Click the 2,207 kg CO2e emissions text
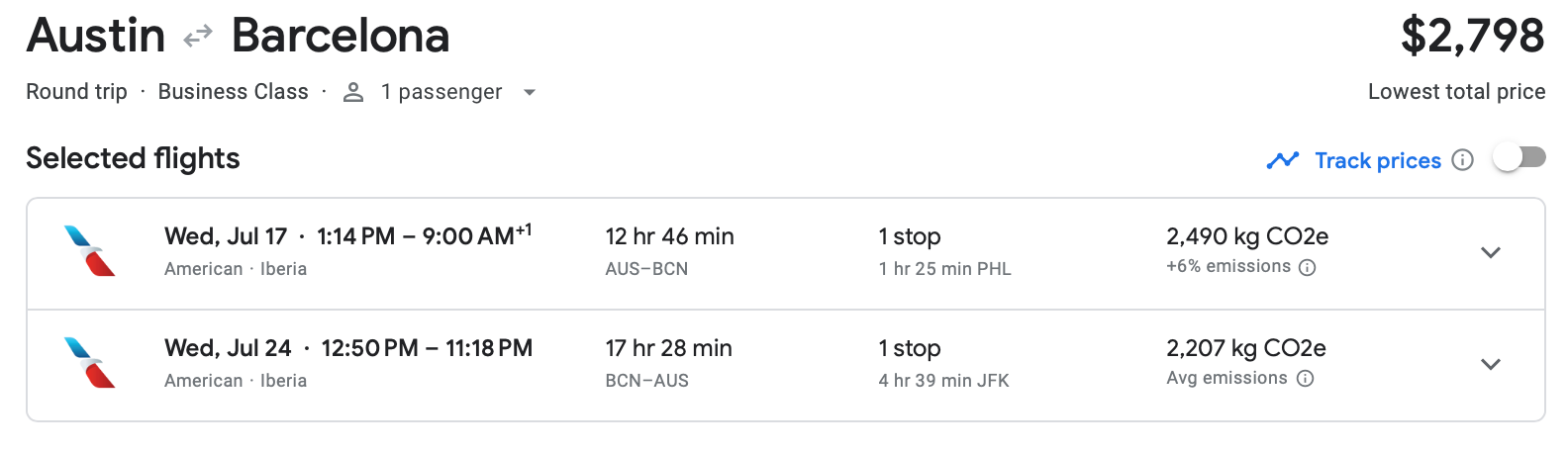The width and height of the screenshot is (1568, 453). (x=1245, y=348)
